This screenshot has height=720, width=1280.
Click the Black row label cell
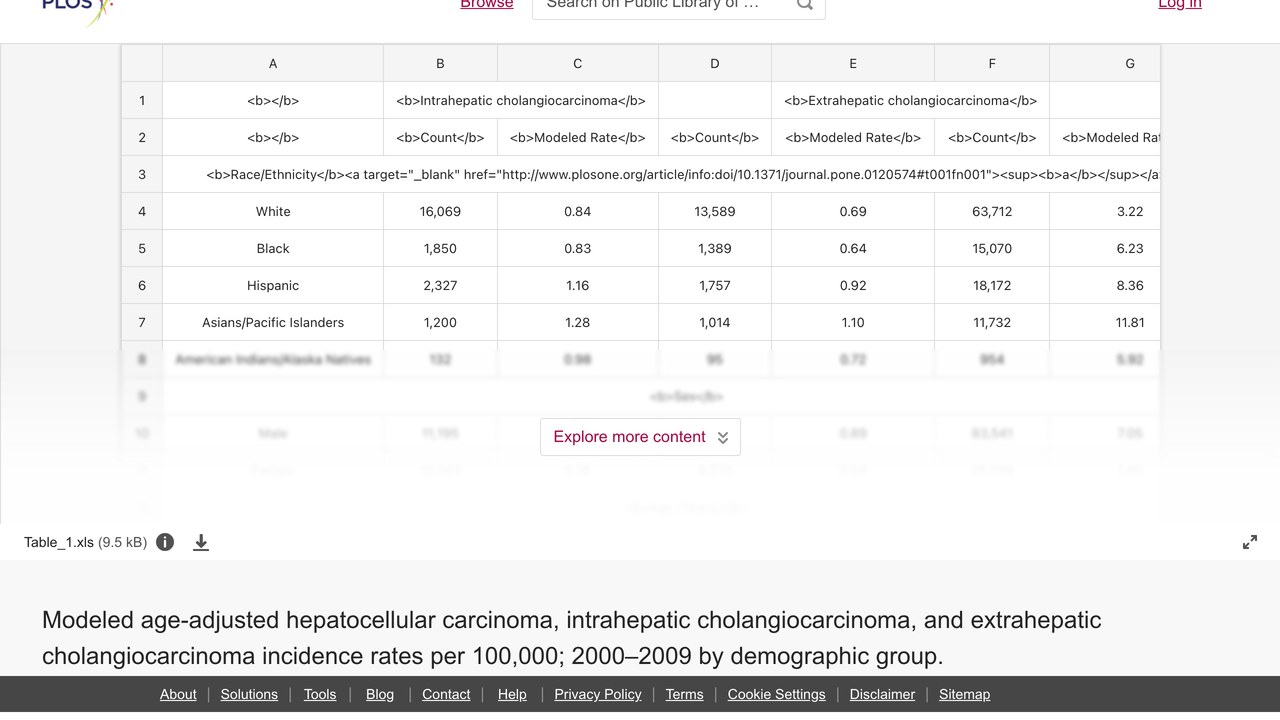pos(273,248)
